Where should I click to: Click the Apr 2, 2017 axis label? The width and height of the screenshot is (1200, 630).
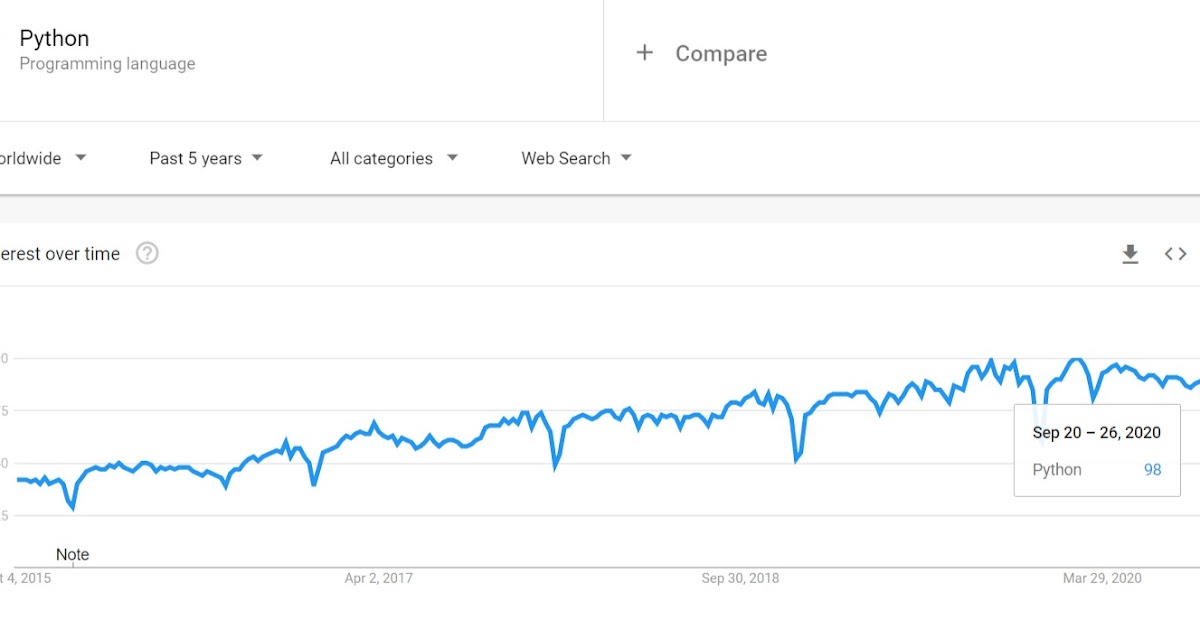(378, 578)
